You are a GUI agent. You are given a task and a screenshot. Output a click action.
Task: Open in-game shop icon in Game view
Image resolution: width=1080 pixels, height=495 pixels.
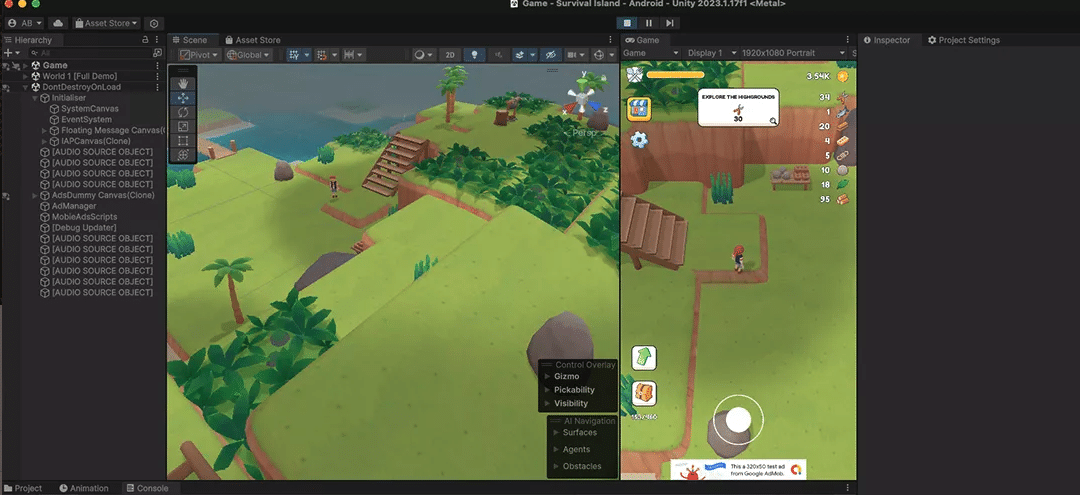(x=639, y=109)
